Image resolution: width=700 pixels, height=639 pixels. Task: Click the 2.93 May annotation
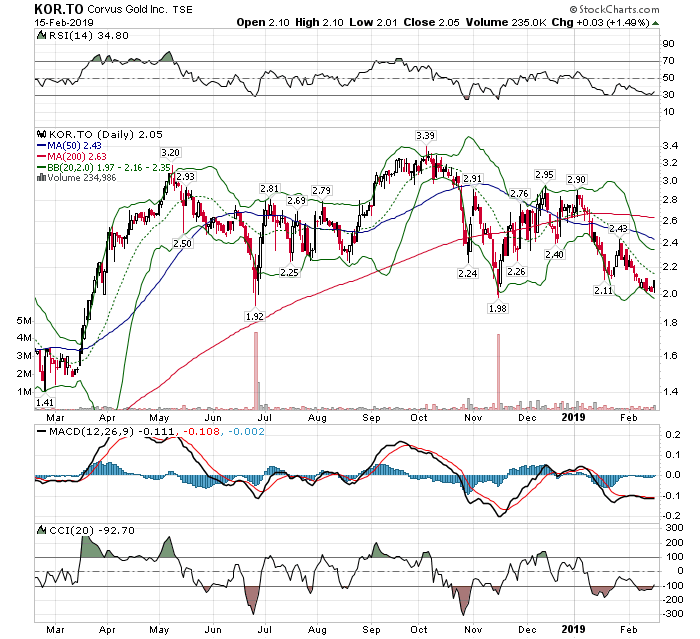[185, 176]
